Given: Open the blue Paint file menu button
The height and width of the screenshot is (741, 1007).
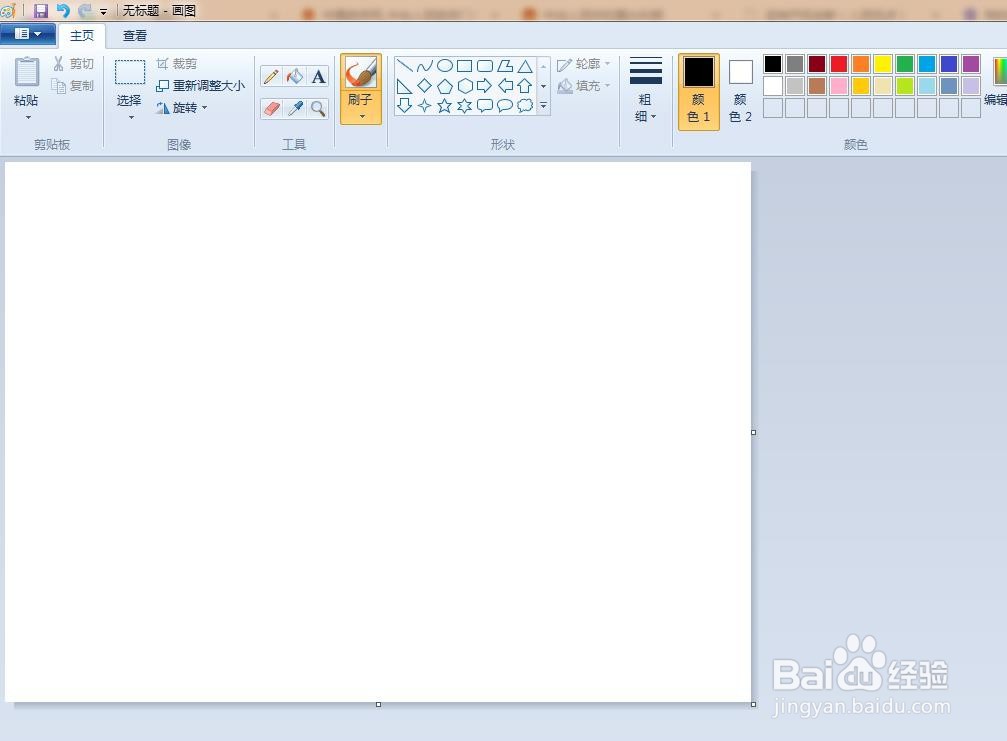Looking at the screenshot, I should pyautogui.click(x=28, y=34).
